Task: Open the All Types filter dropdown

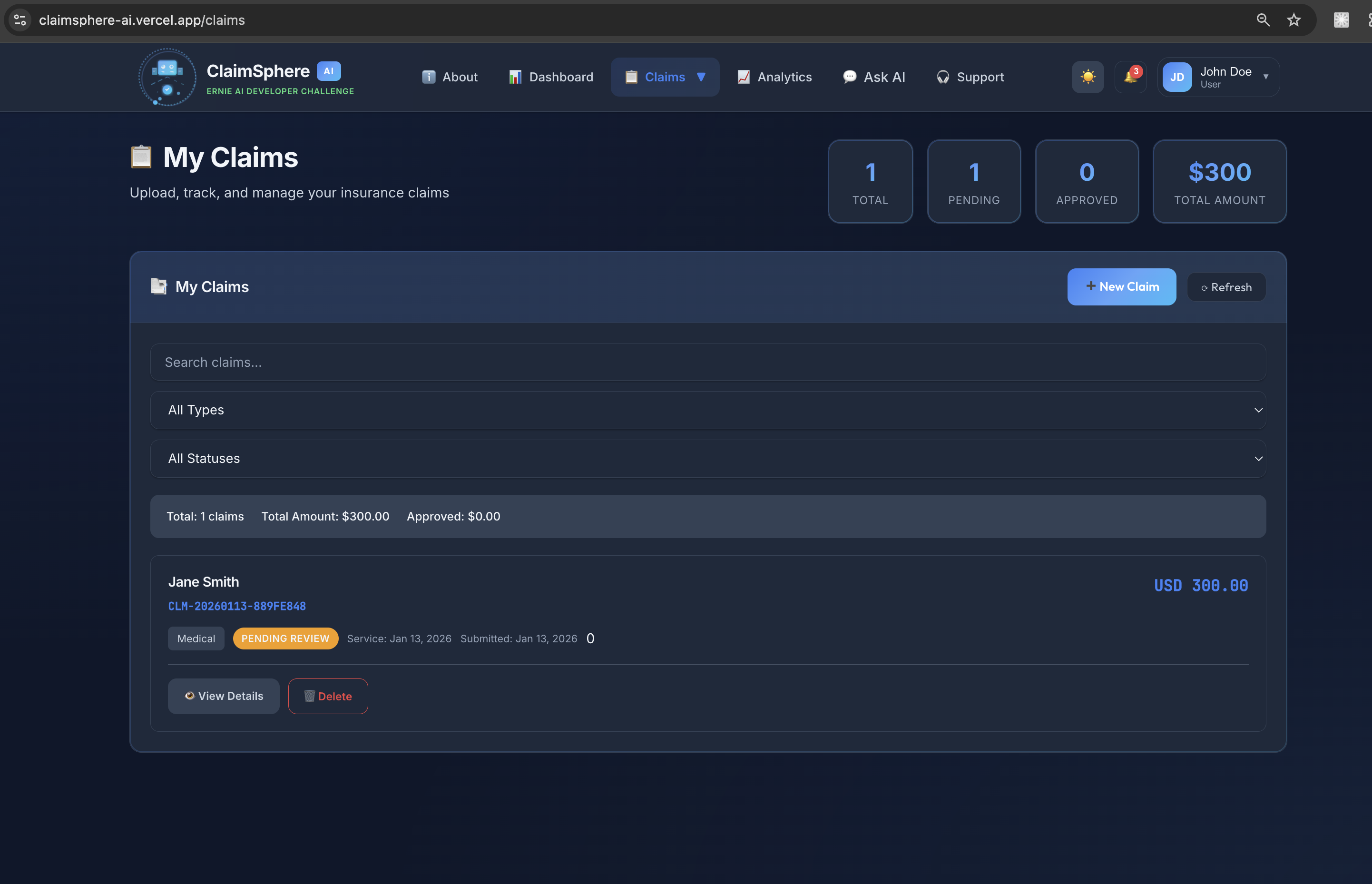Action: 707,410
